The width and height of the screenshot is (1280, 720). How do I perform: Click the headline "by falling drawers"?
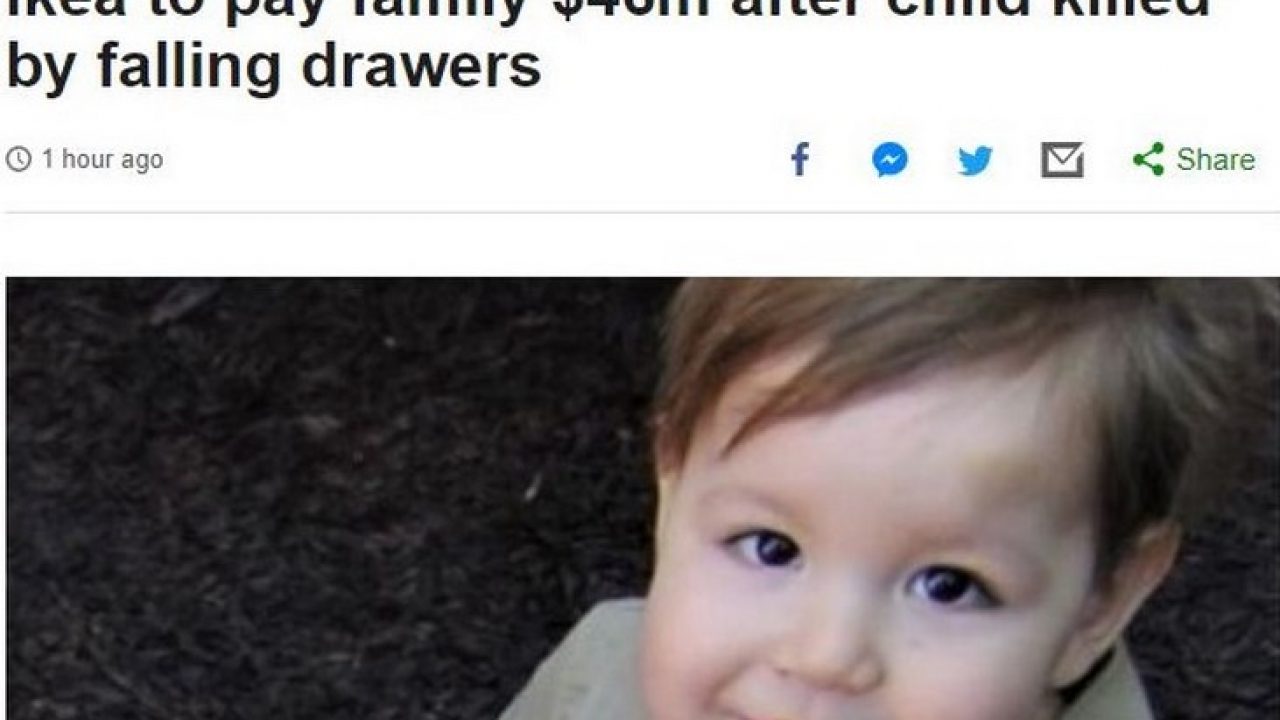tap(274, 65)
